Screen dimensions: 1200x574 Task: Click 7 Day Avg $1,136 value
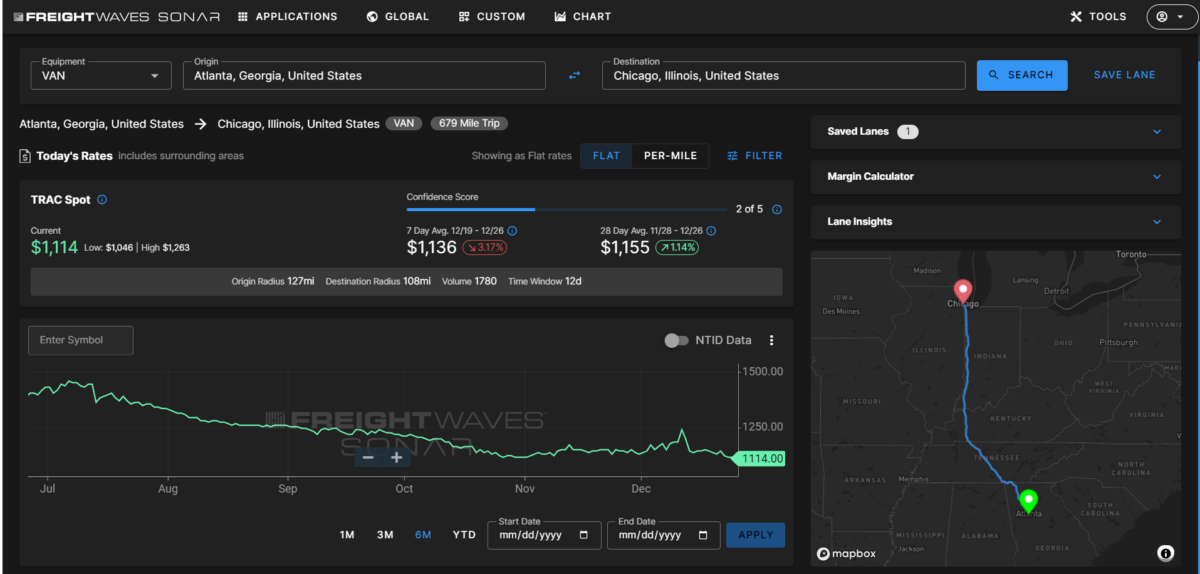coord(431,247)
